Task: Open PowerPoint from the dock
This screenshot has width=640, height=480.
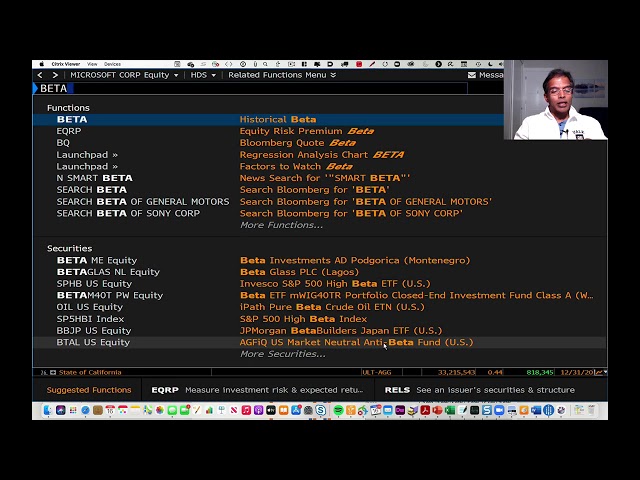Action: tap(437, 410)
